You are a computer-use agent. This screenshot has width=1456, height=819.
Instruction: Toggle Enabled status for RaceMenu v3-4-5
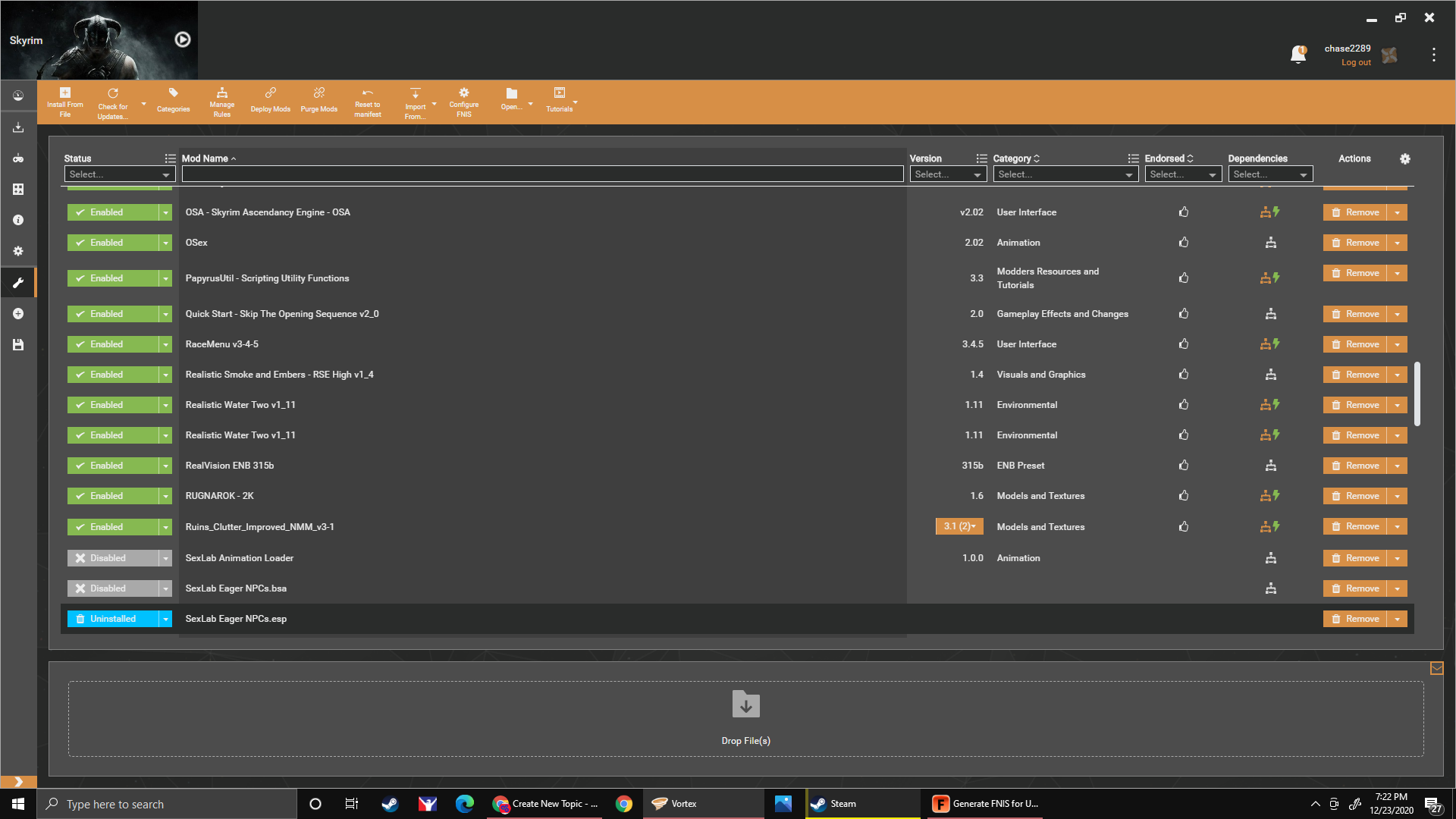pos(112,344)
